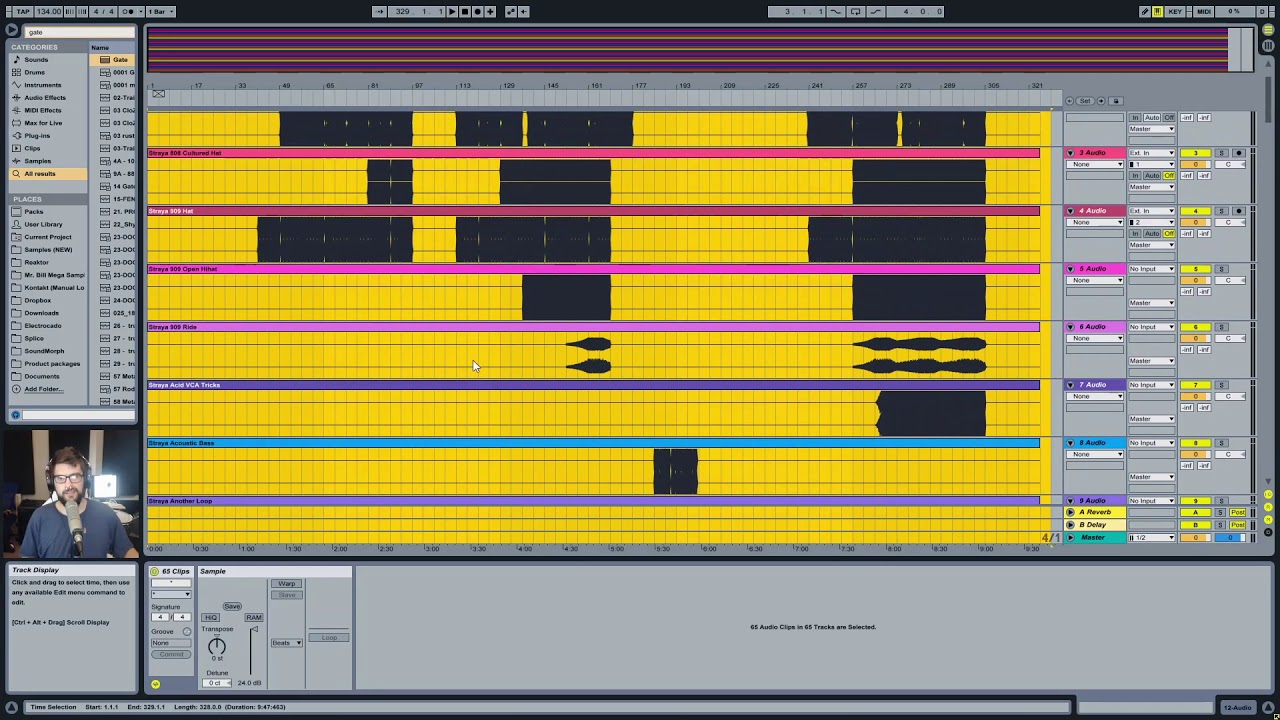Click the Arrangement Record button

(x=477, y=11)
